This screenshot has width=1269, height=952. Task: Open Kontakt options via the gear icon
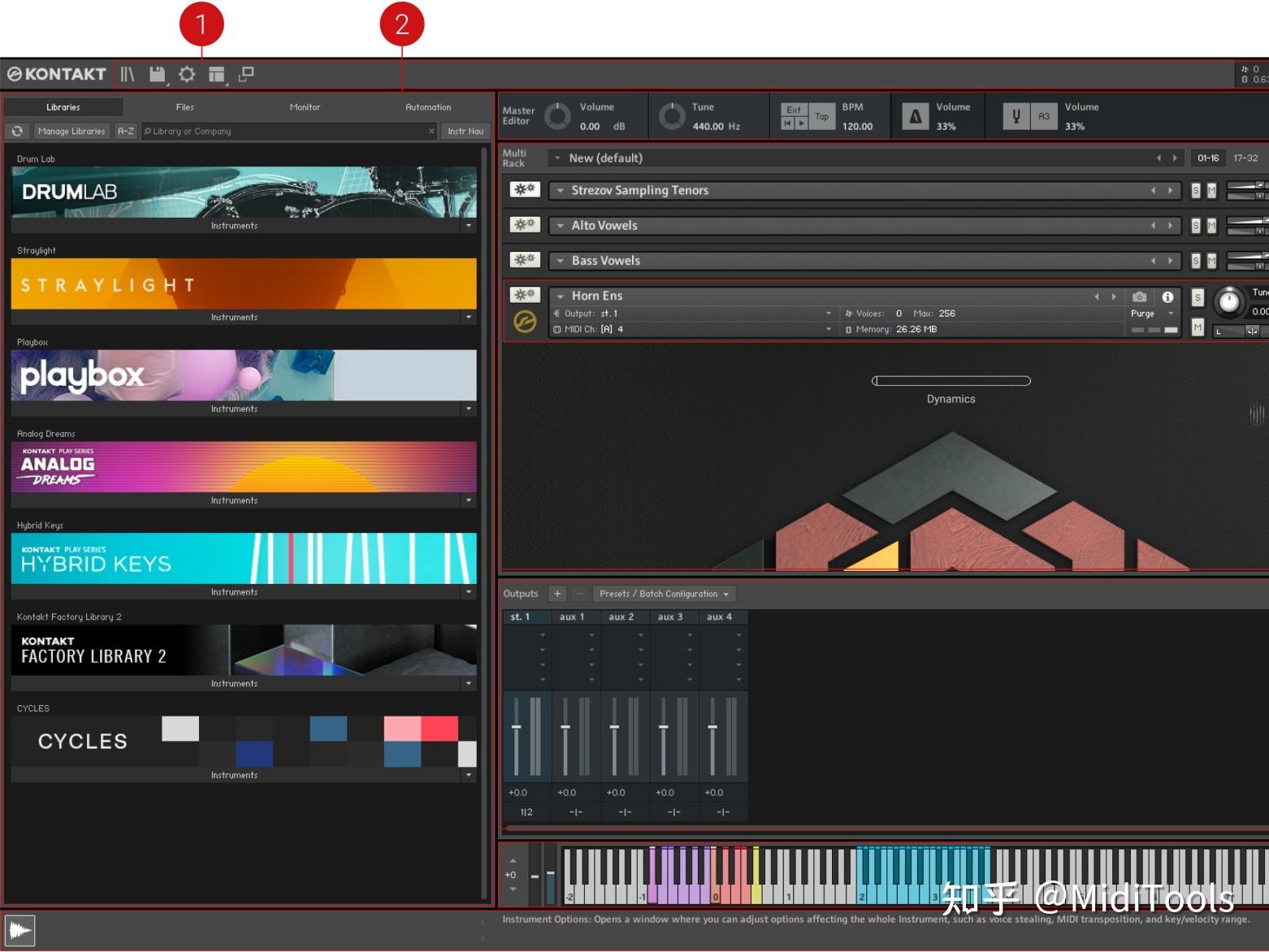(187, 74)
